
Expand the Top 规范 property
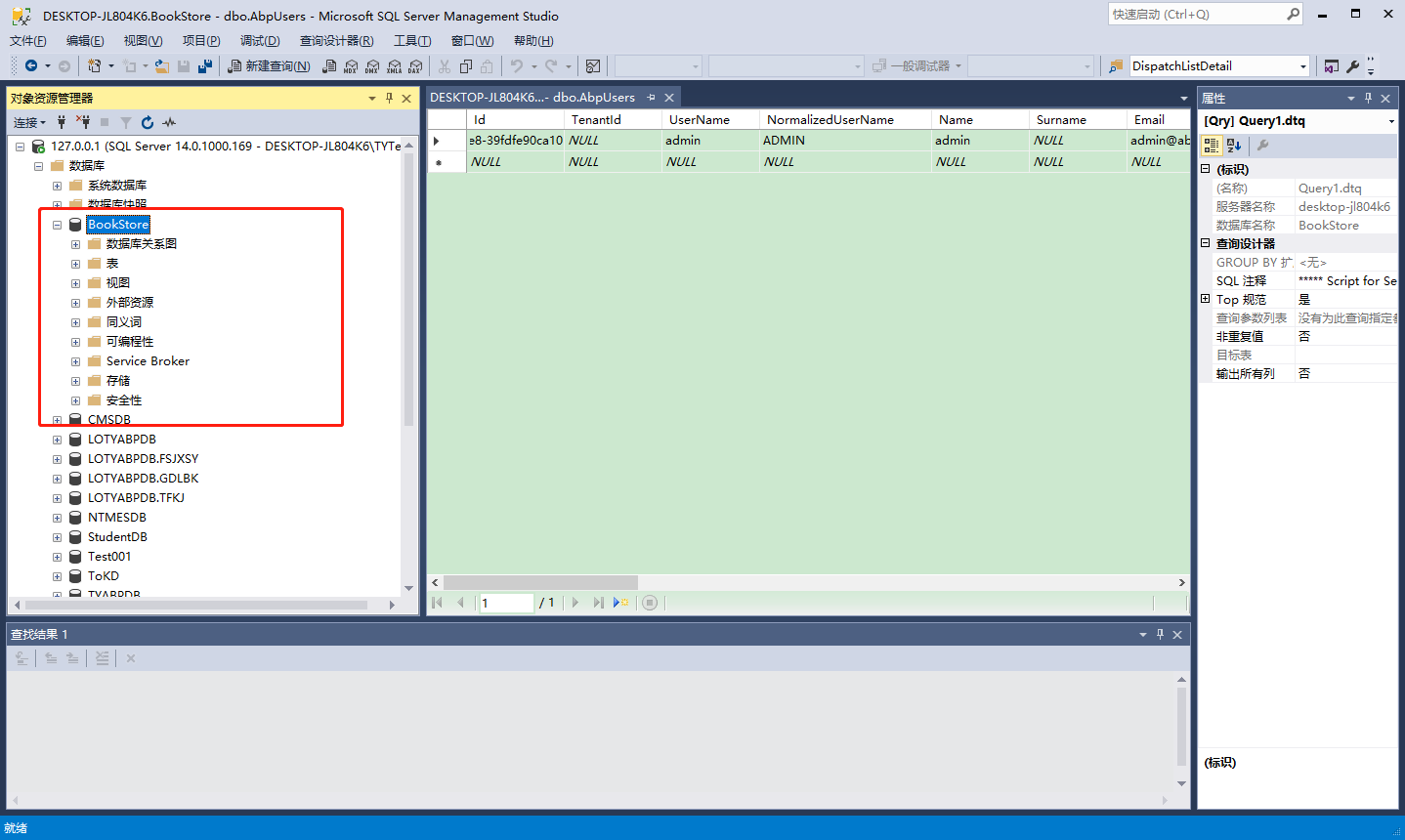(1206, 299)
